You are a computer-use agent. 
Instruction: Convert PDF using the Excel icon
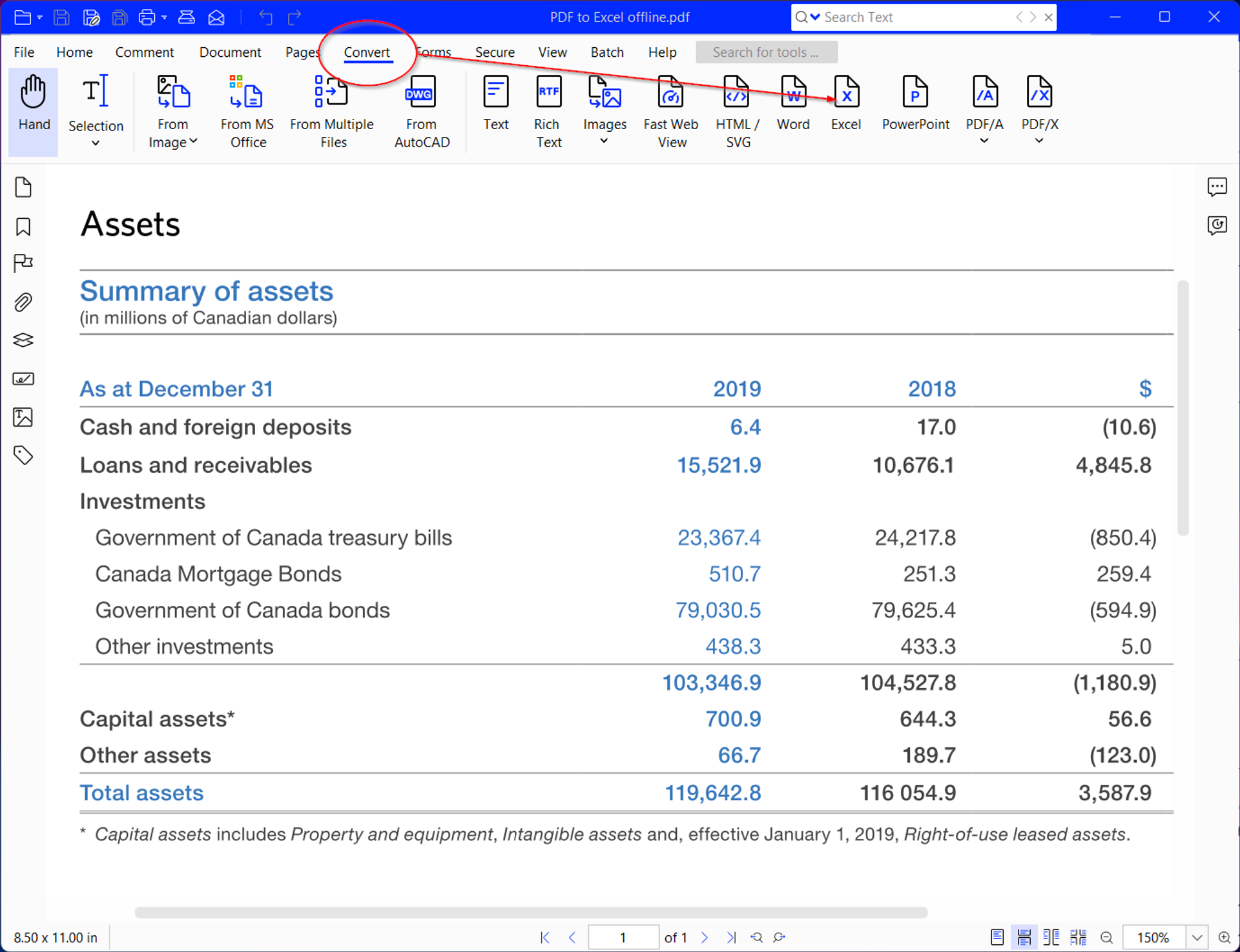[845, 94]
